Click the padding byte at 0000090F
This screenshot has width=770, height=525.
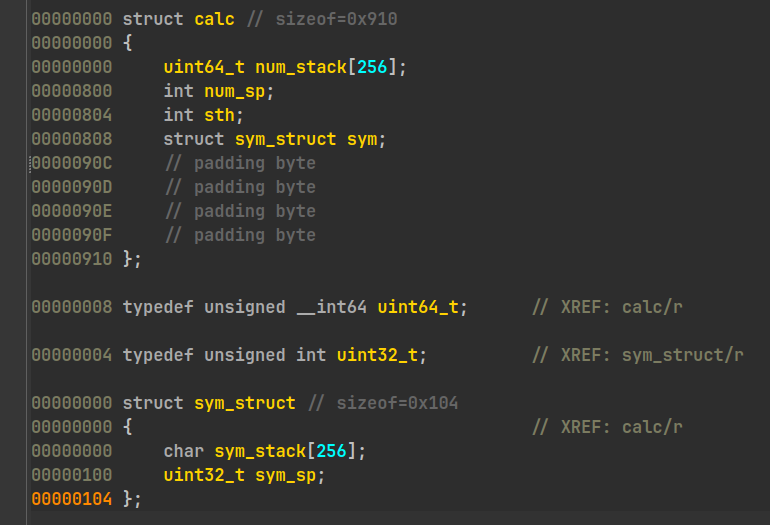tap(240, 235)
